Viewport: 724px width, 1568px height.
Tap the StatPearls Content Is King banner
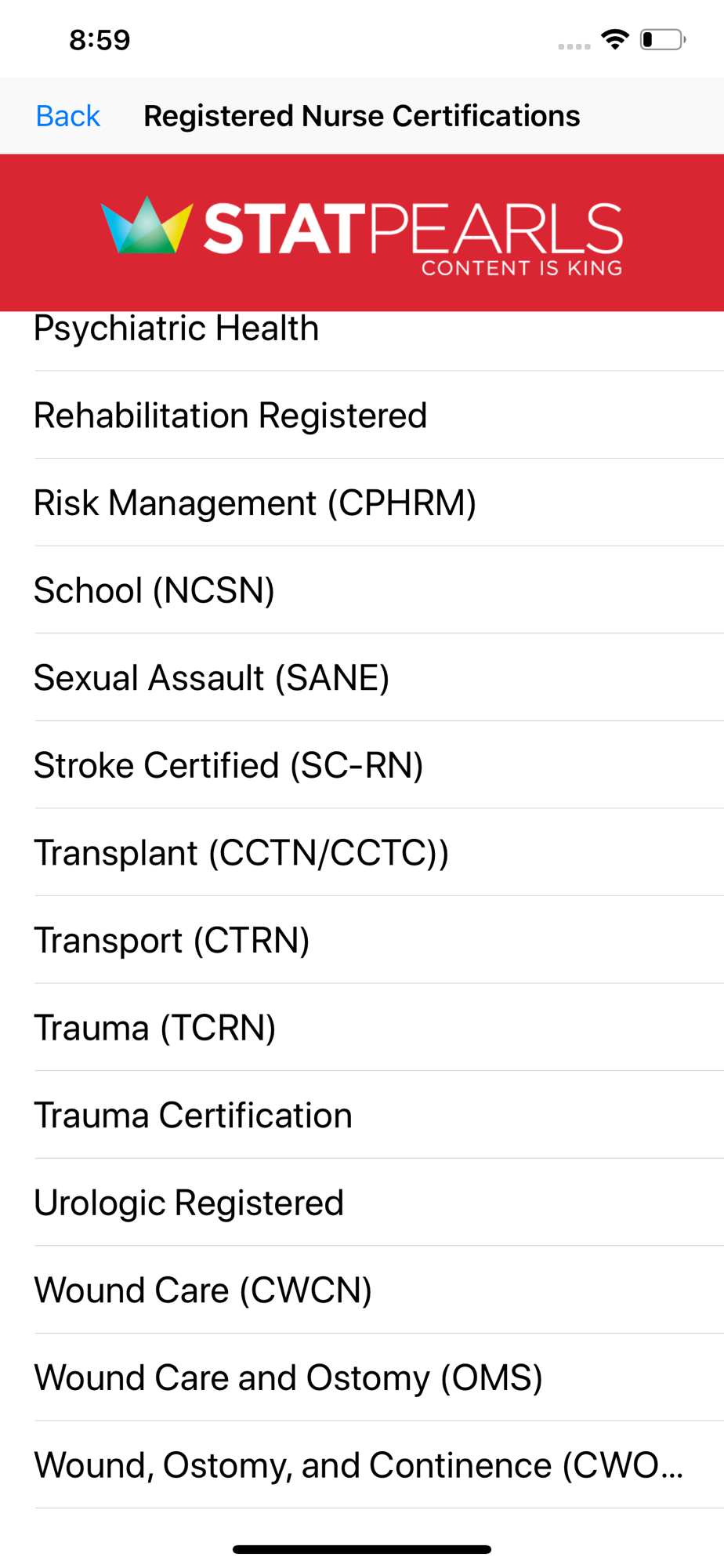(362, 233)
